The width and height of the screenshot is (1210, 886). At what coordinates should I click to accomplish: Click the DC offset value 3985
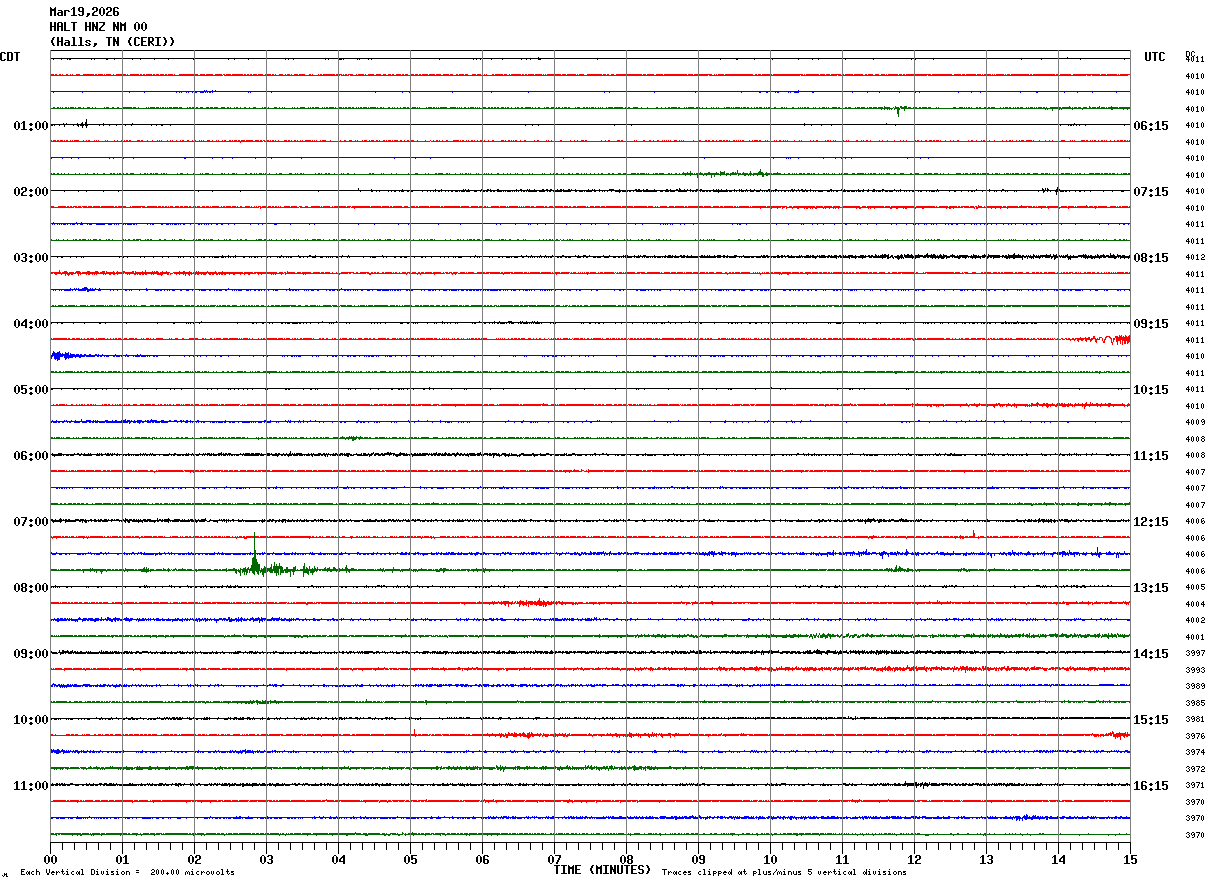click(x=1195, y=703)
